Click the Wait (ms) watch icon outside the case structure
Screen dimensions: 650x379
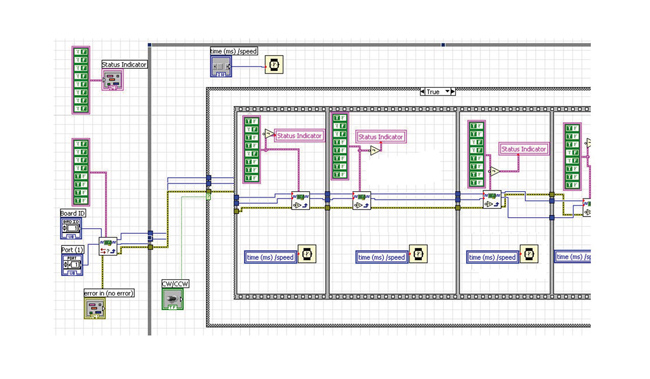point(274,65)
